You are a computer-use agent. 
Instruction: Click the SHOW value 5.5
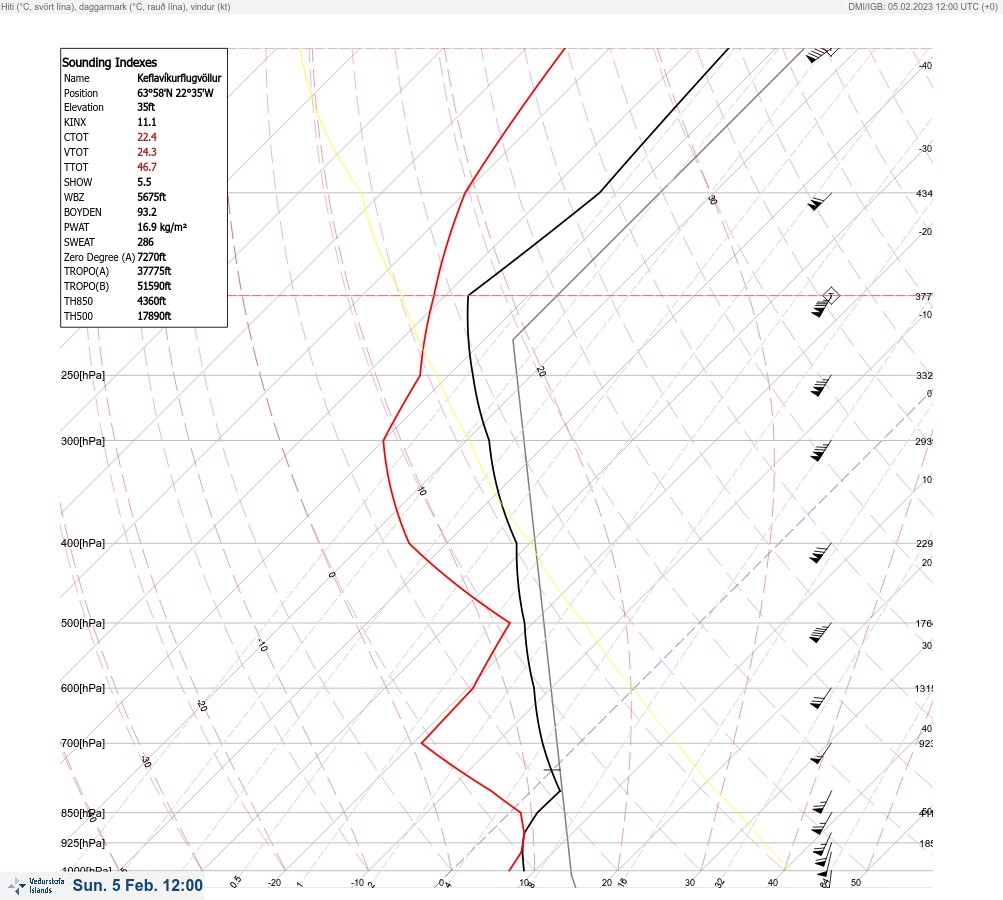pyautogui.click(x=144, y=182)
